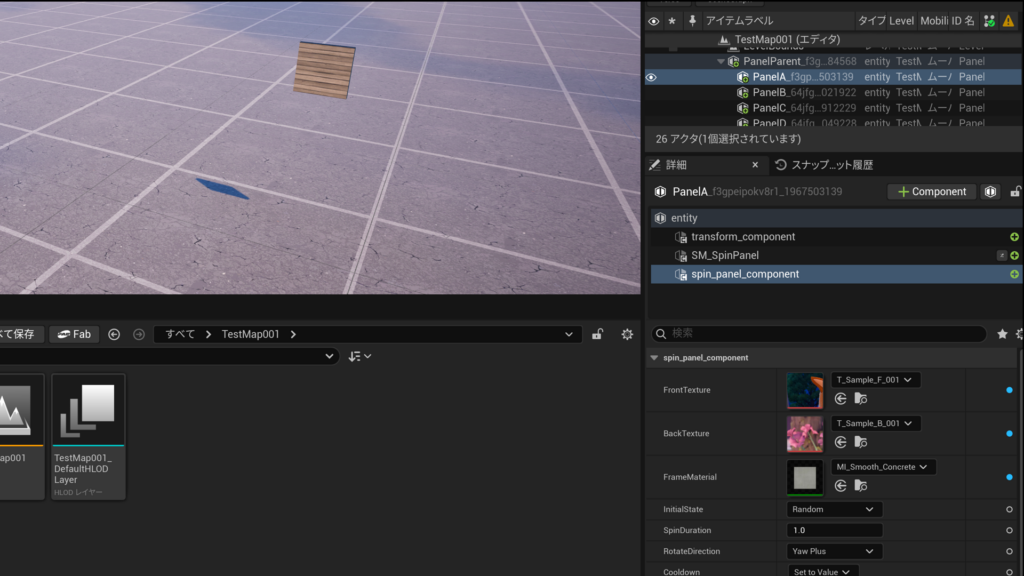
Task: Click the browse-to-asset icon for FrontTexture
Action: pos(860,399)
